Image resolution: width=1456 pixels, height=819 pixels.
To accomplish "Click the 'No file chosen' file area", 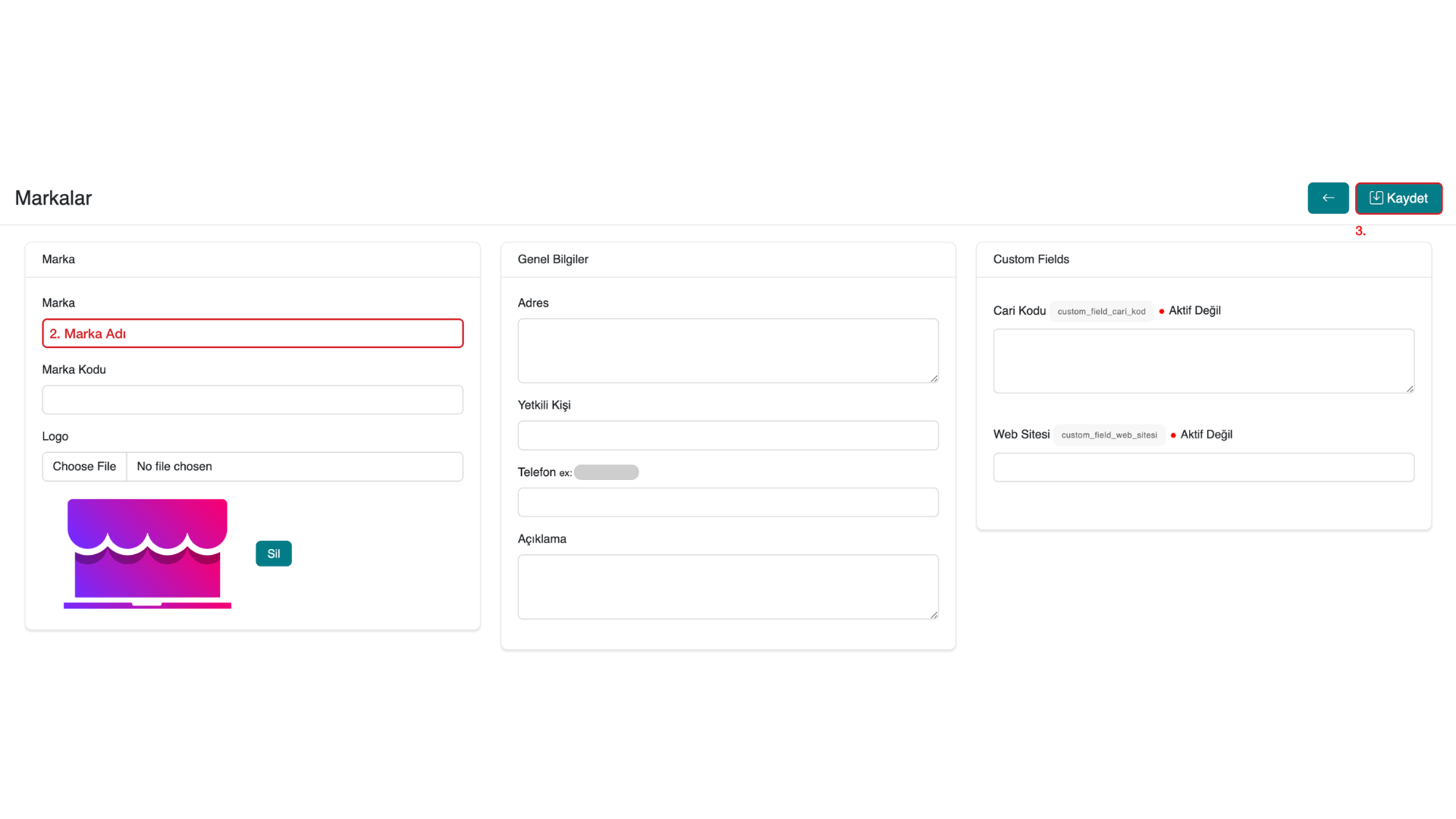I will coord(294,466).
